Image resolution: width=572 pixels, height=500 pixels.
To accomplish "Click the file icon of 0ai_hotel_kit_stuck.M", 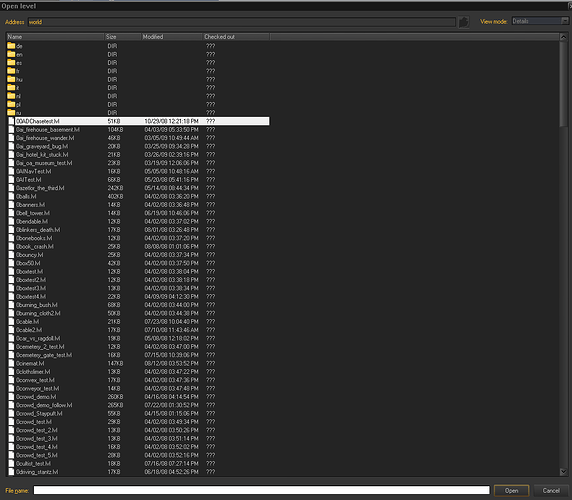I will click(11, 155).
